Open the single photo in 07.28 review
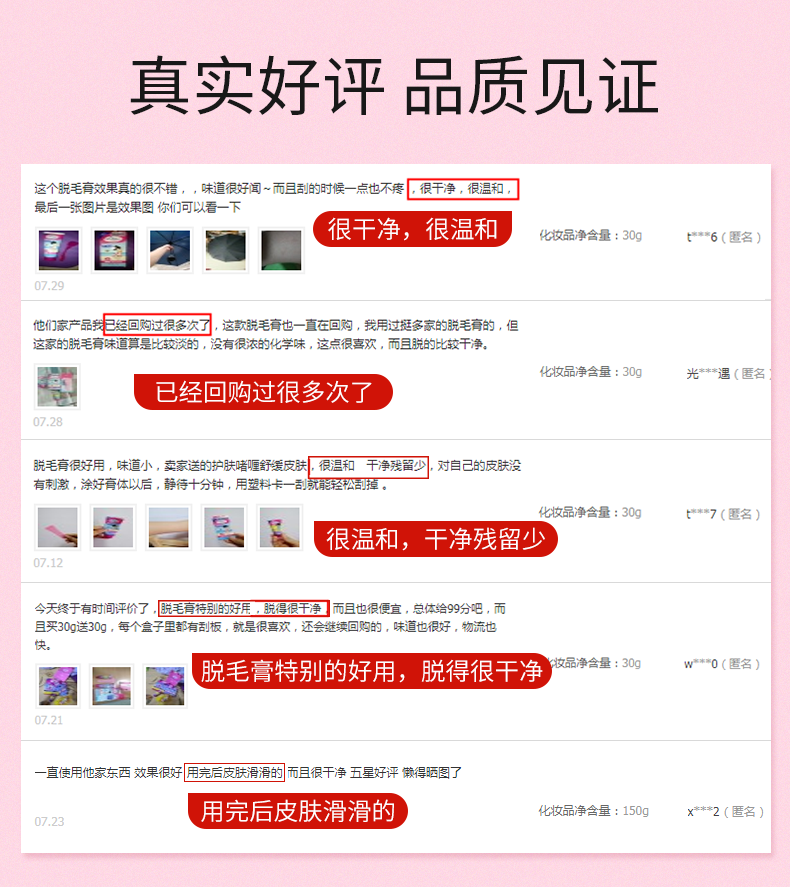This screenshot has width=790, height=887. tap(57, 386)
